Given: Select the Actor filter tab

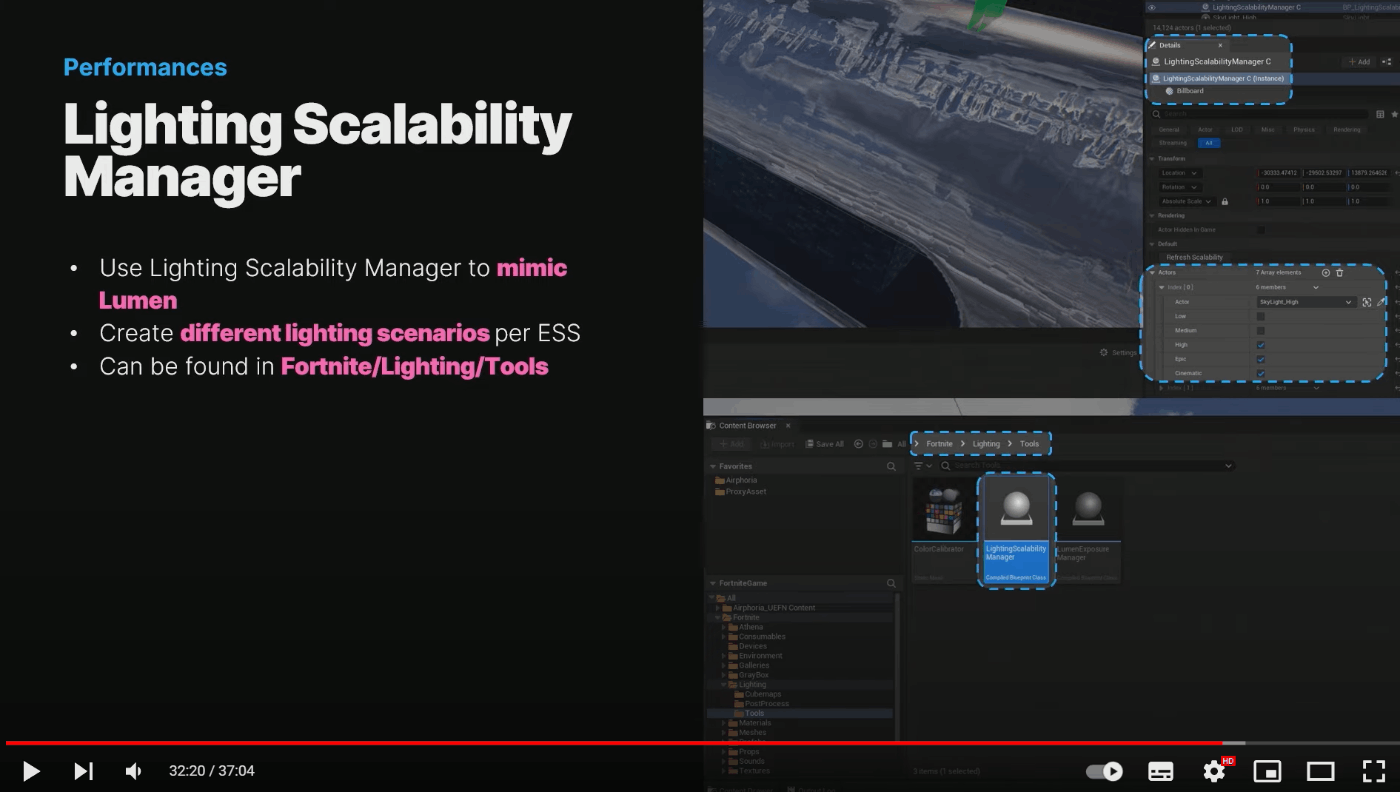Looking at the screenshot, I should pyautogui.click(x=1205, y=130).
